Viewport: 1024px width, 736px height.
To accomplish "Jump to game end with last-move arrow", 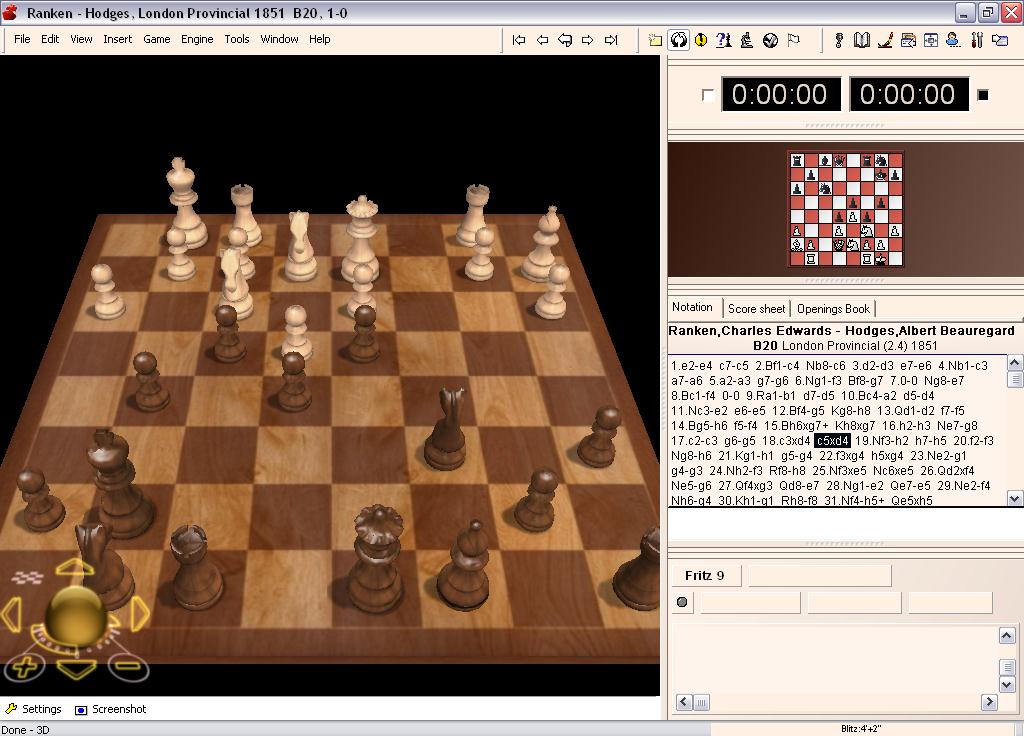I will click(x=611, y=39).
